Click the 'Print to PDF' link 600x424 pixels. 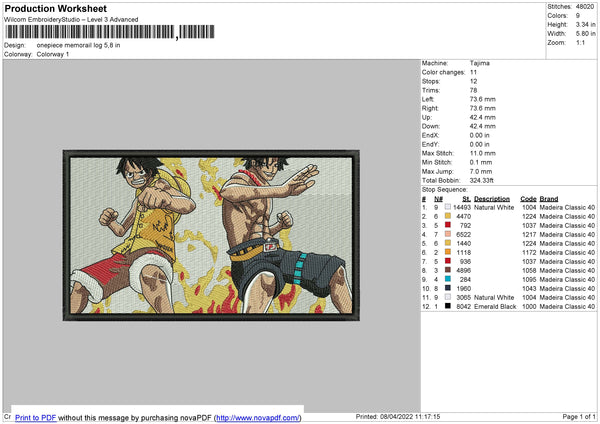click(36, 417)
